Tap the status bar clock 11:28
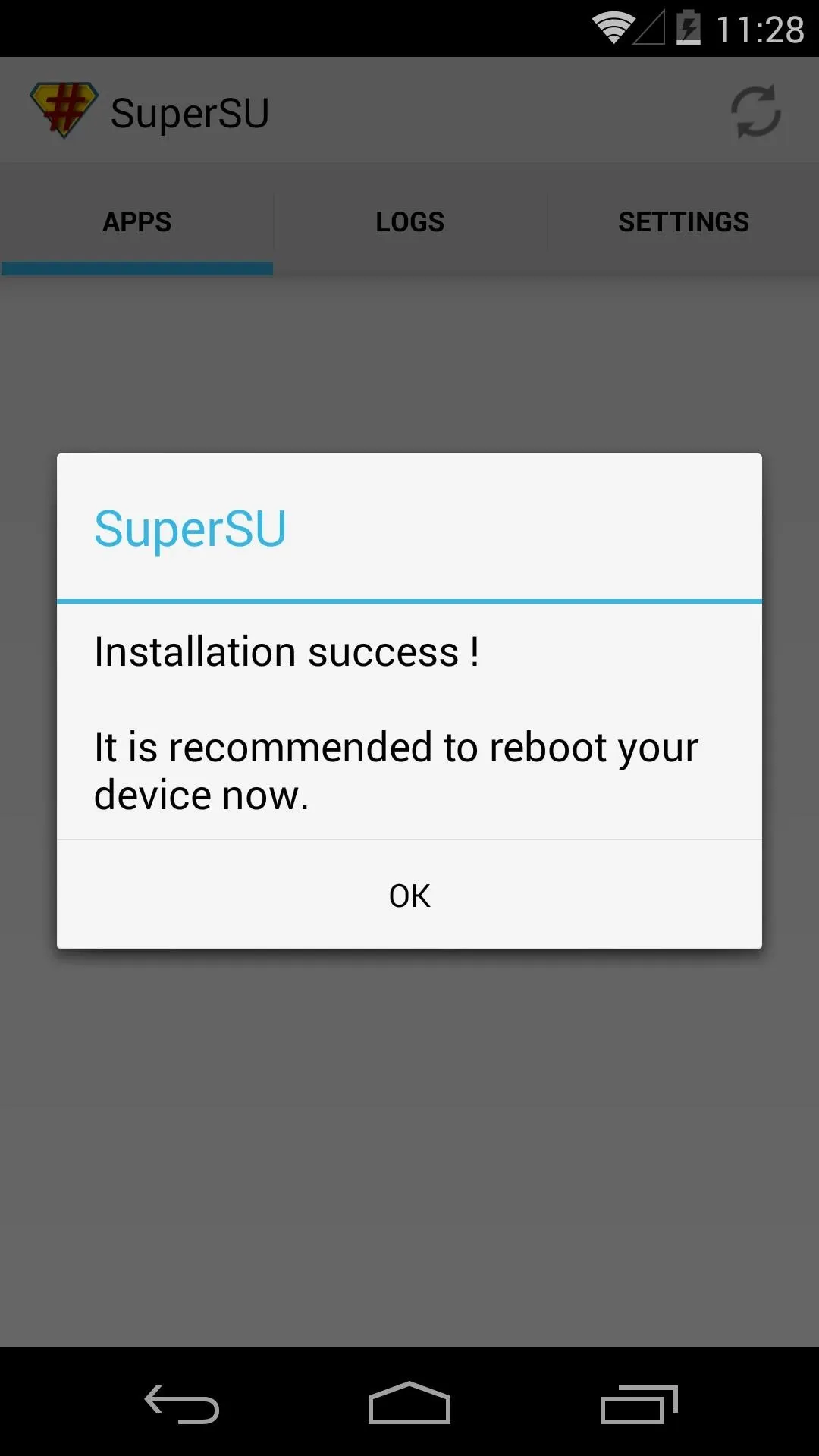This screenshot has height=1456, width=819. click(760, 30)
